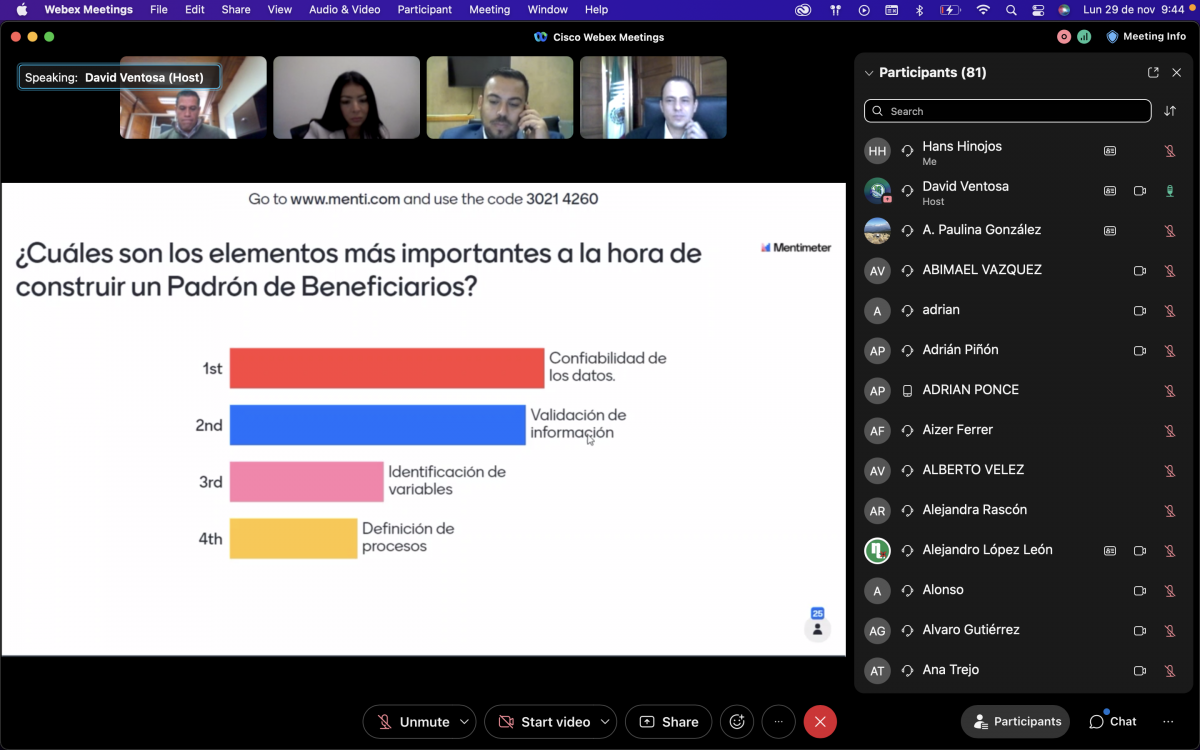The height and width of the screenshot is (750, 1200).
Task: Click the camera icon in Alonso's row
Action: pos(1139,591)
